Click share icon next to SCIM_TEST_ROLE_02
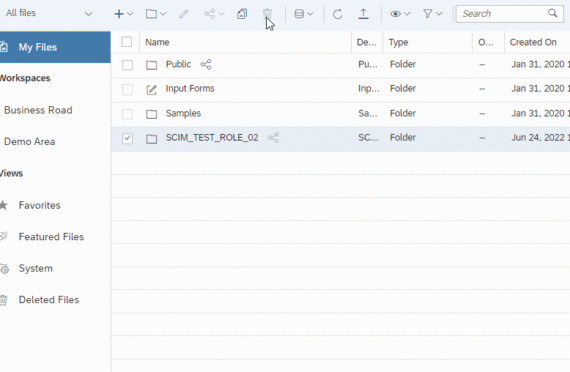The width and height of the screenshot is (570, 372). click(273, 137)
